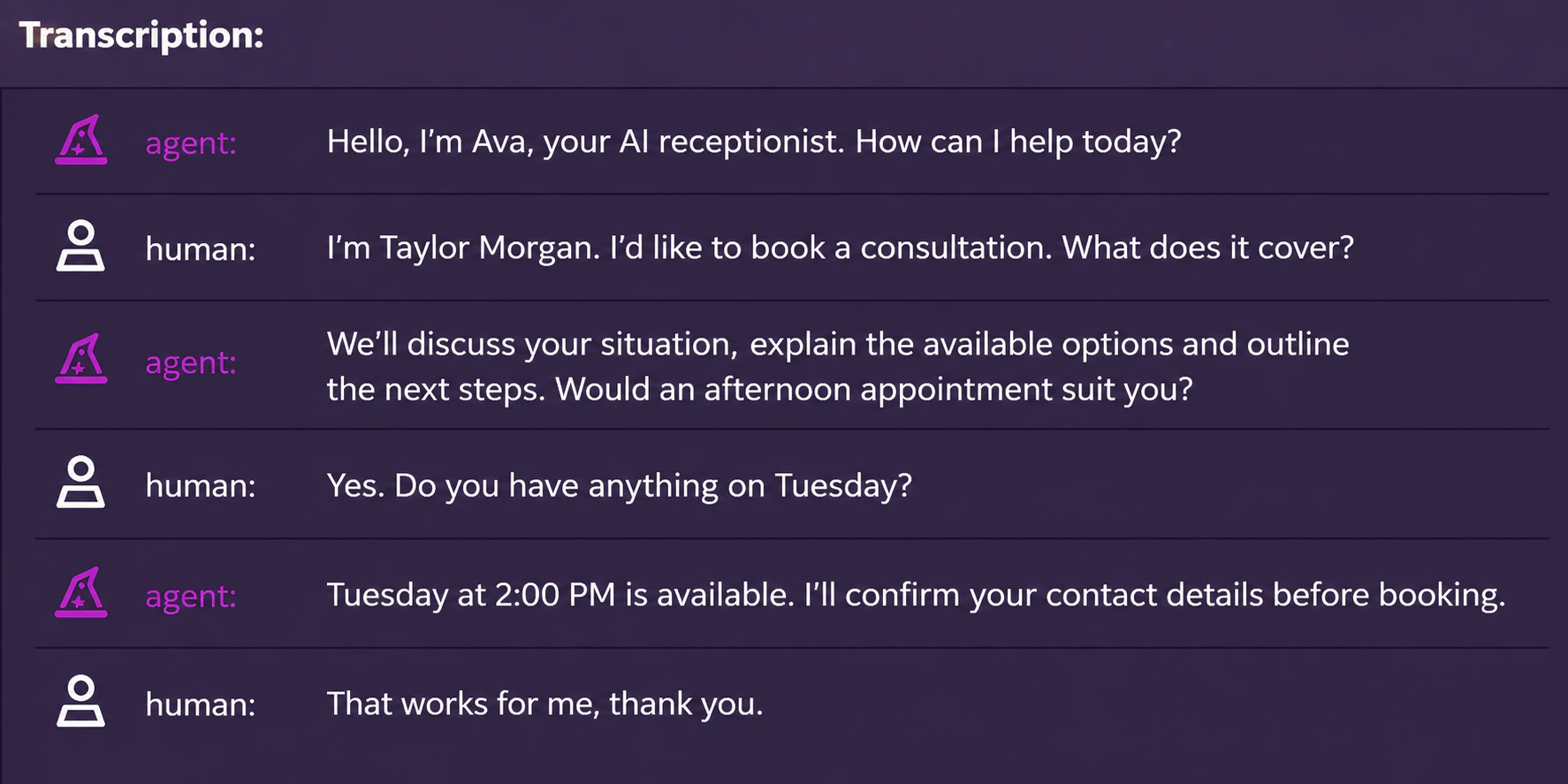
Task: Click "human:" label on the last row
Action: (x=201, y=704)
